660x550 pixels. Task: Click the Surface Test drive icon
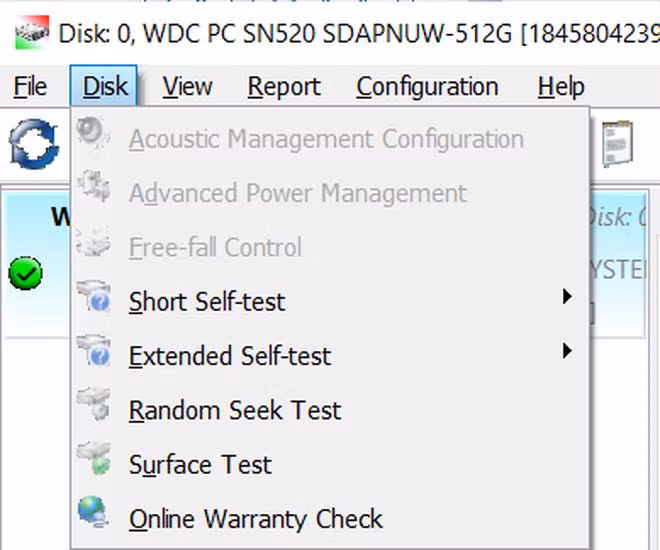pos(94,461)
